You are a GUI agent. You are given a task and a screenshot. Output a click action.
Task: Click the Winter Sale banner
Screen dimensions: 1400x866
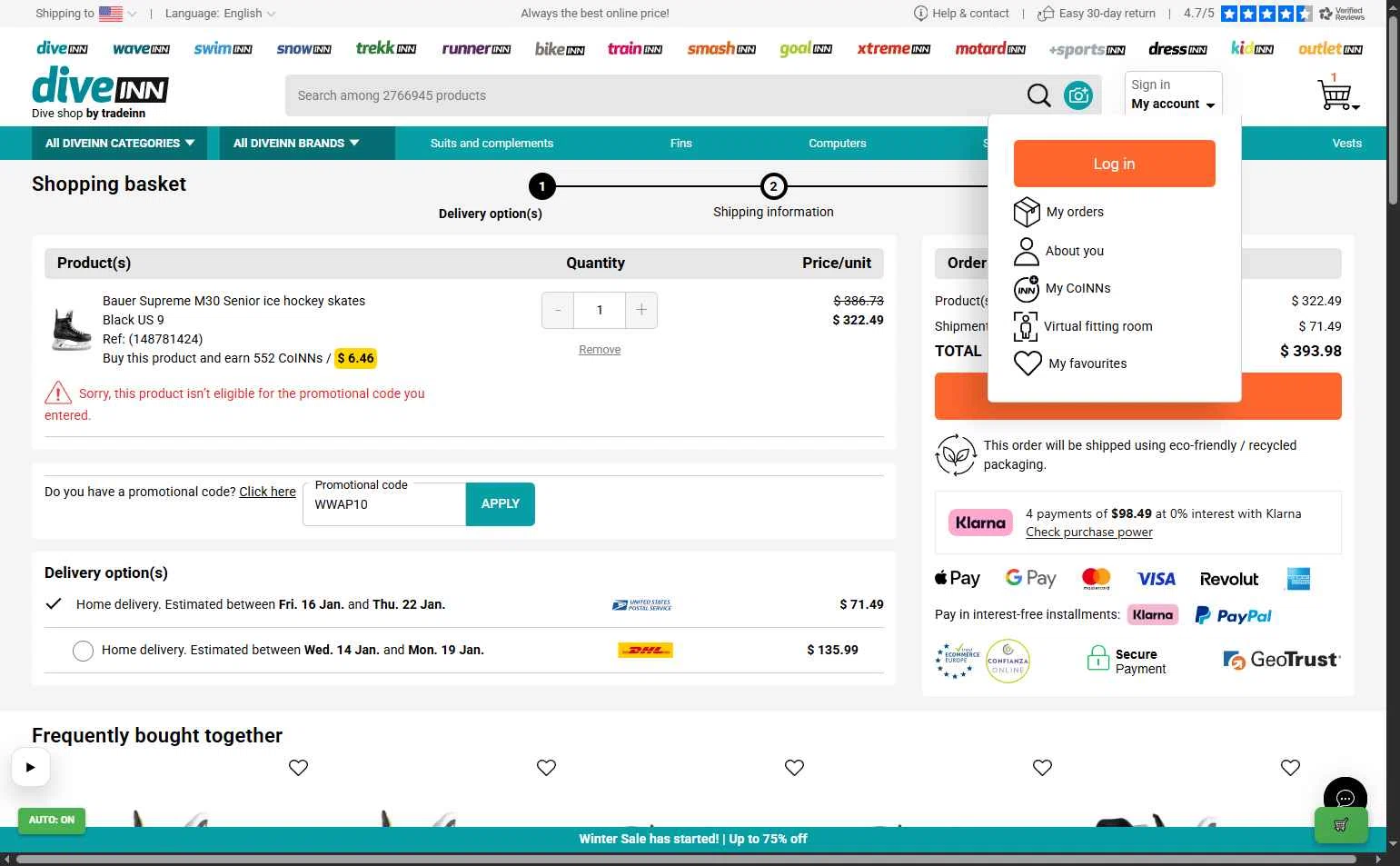tap(692, 839)
